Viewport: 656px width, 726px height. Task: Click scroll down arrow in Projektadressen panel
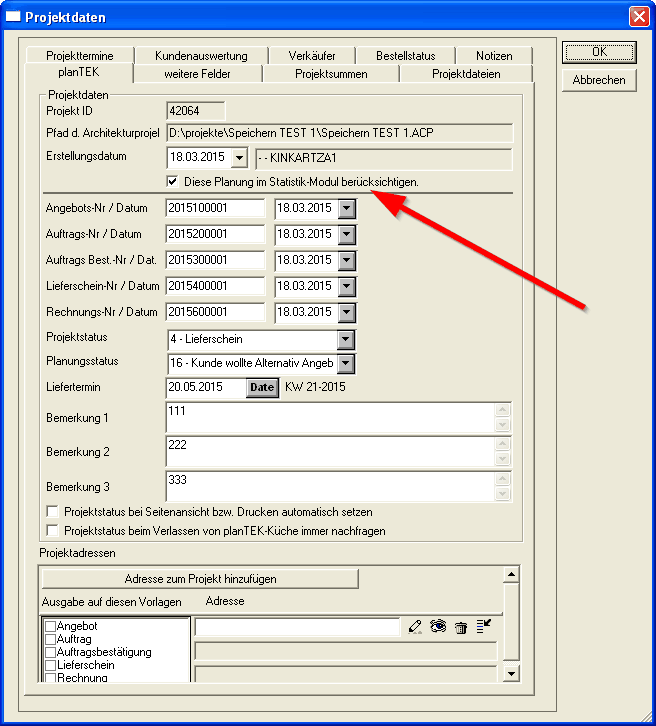pos(512,674)
